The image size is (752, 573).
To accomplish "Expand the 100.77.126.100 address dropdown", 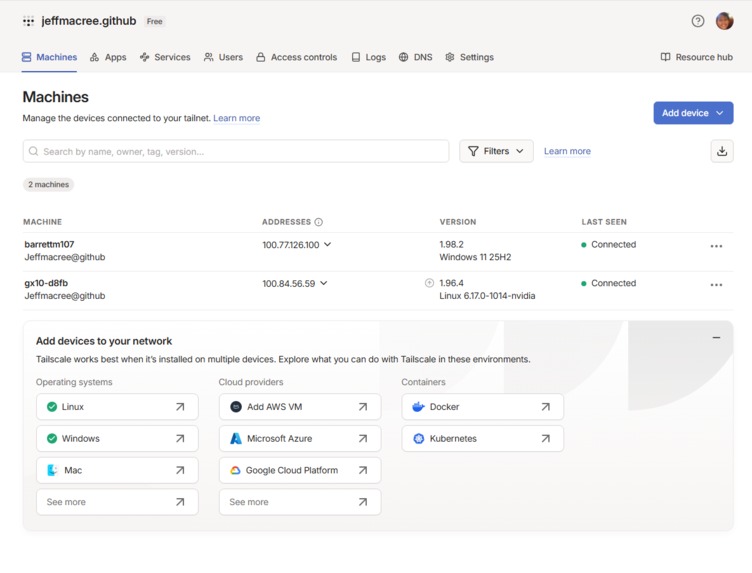I will click(x=327, y=244).
